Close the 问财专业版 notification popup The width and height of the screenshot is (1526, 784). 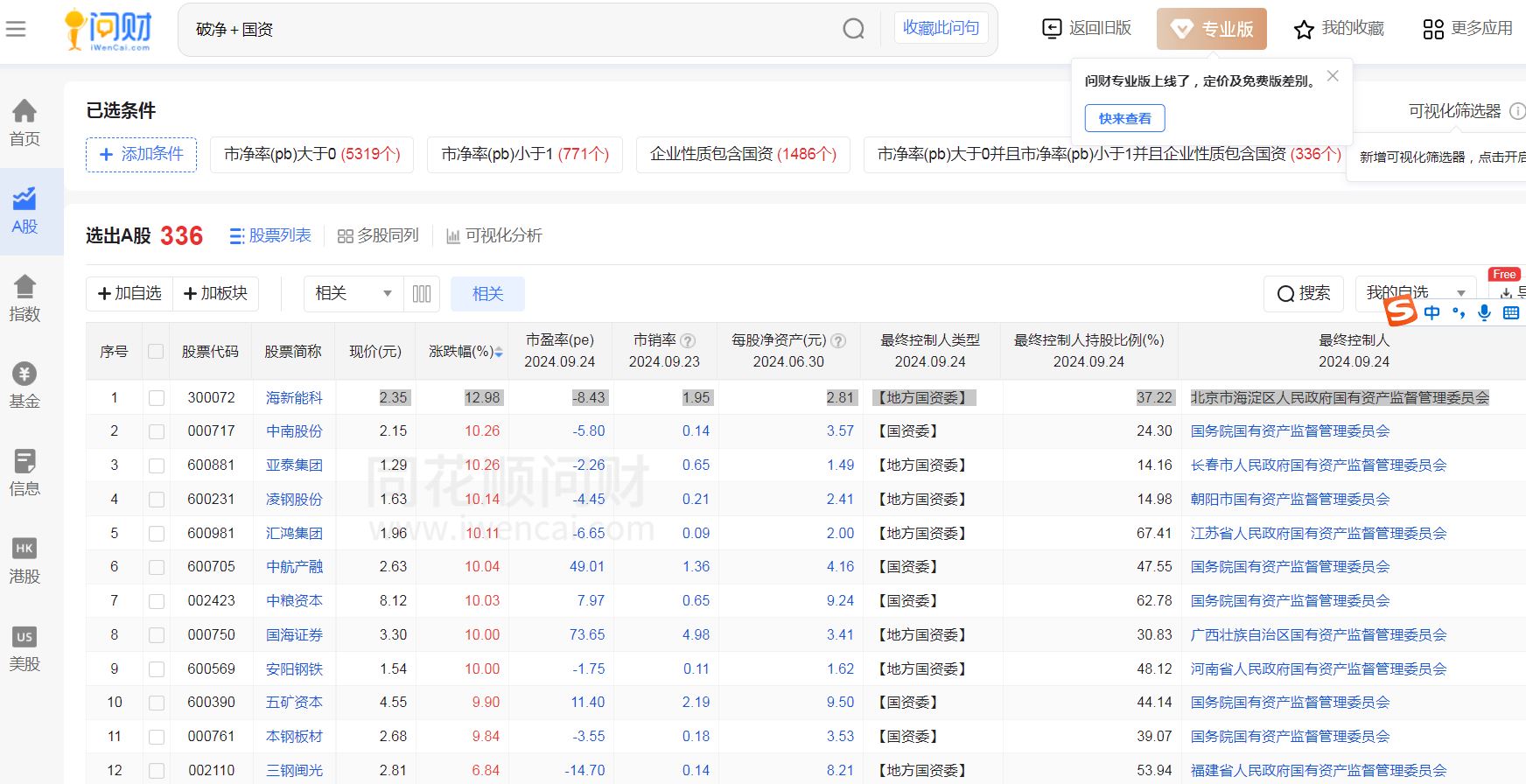coord(1333,76)
